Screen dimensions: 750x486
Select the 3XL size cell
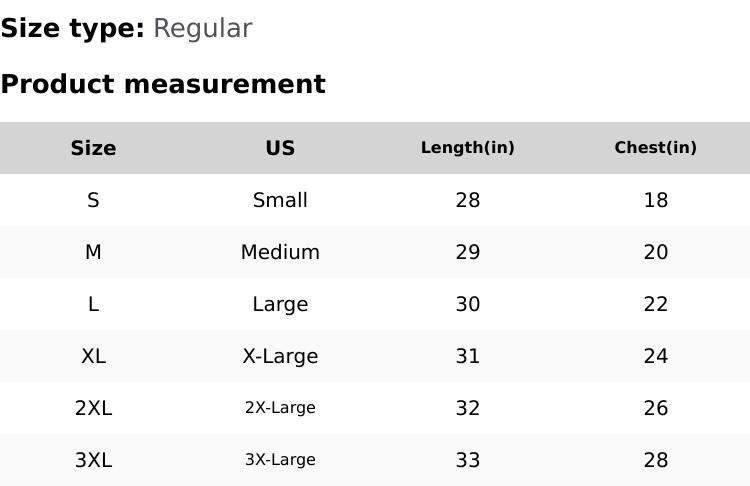coord(93,460)
